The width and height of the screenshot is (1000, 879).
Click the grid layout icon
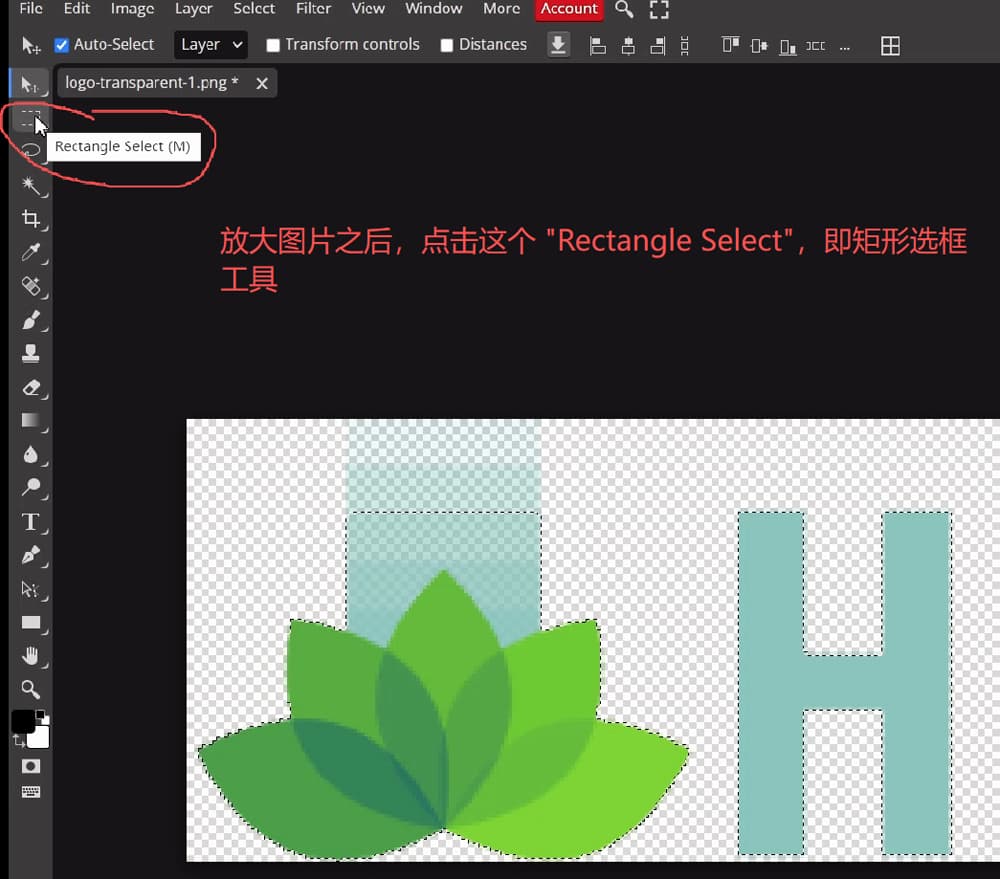pyautogui.click(x=890, y=46)
